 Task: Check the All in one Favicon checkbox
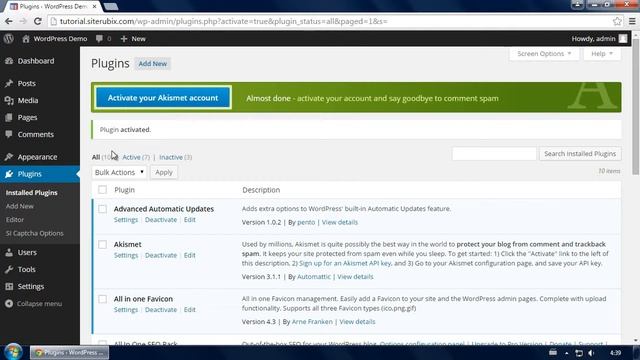pos(102,299)
